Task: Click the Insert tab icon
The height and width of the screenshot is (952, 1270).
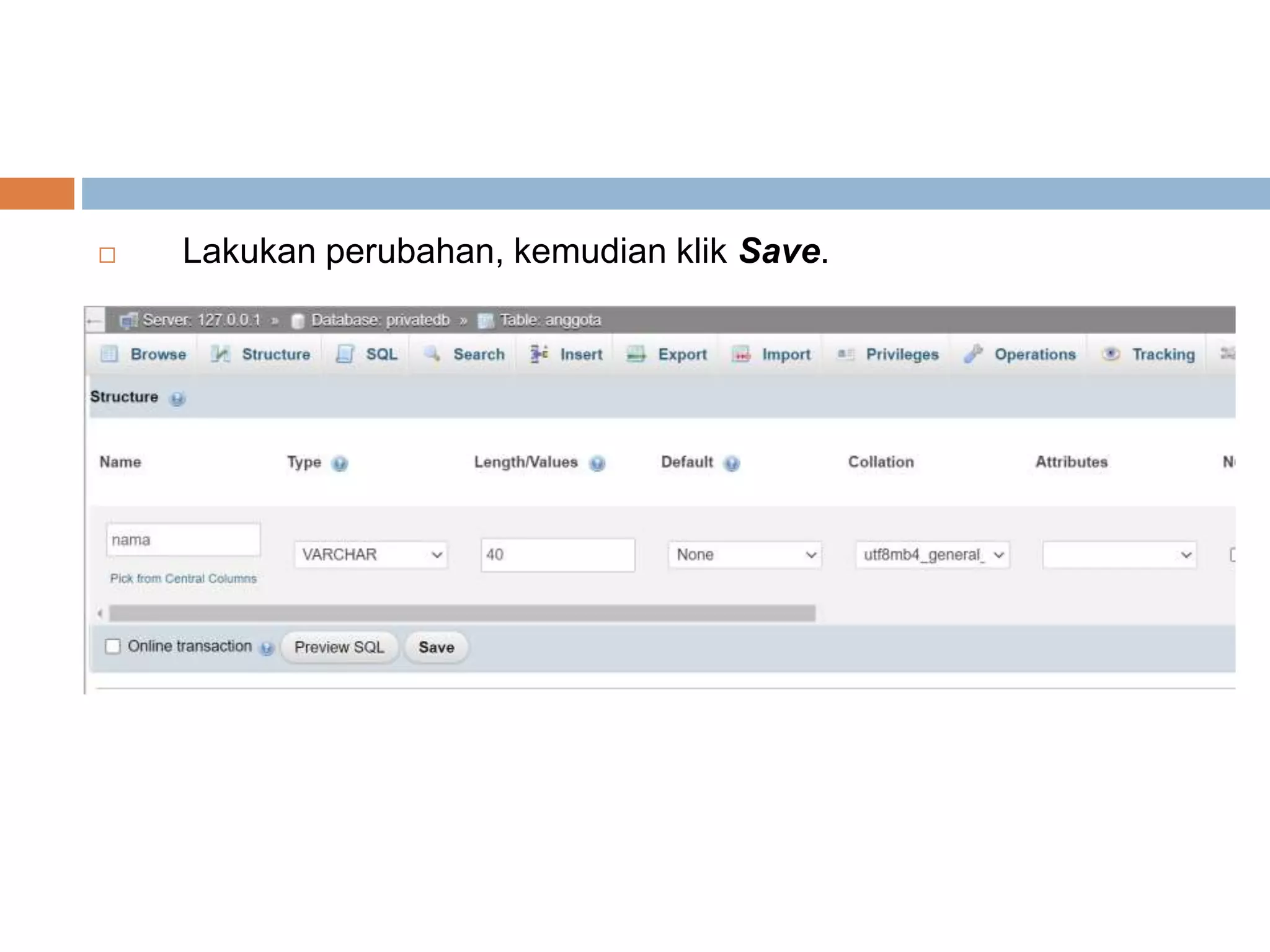Action: point(539,354)
